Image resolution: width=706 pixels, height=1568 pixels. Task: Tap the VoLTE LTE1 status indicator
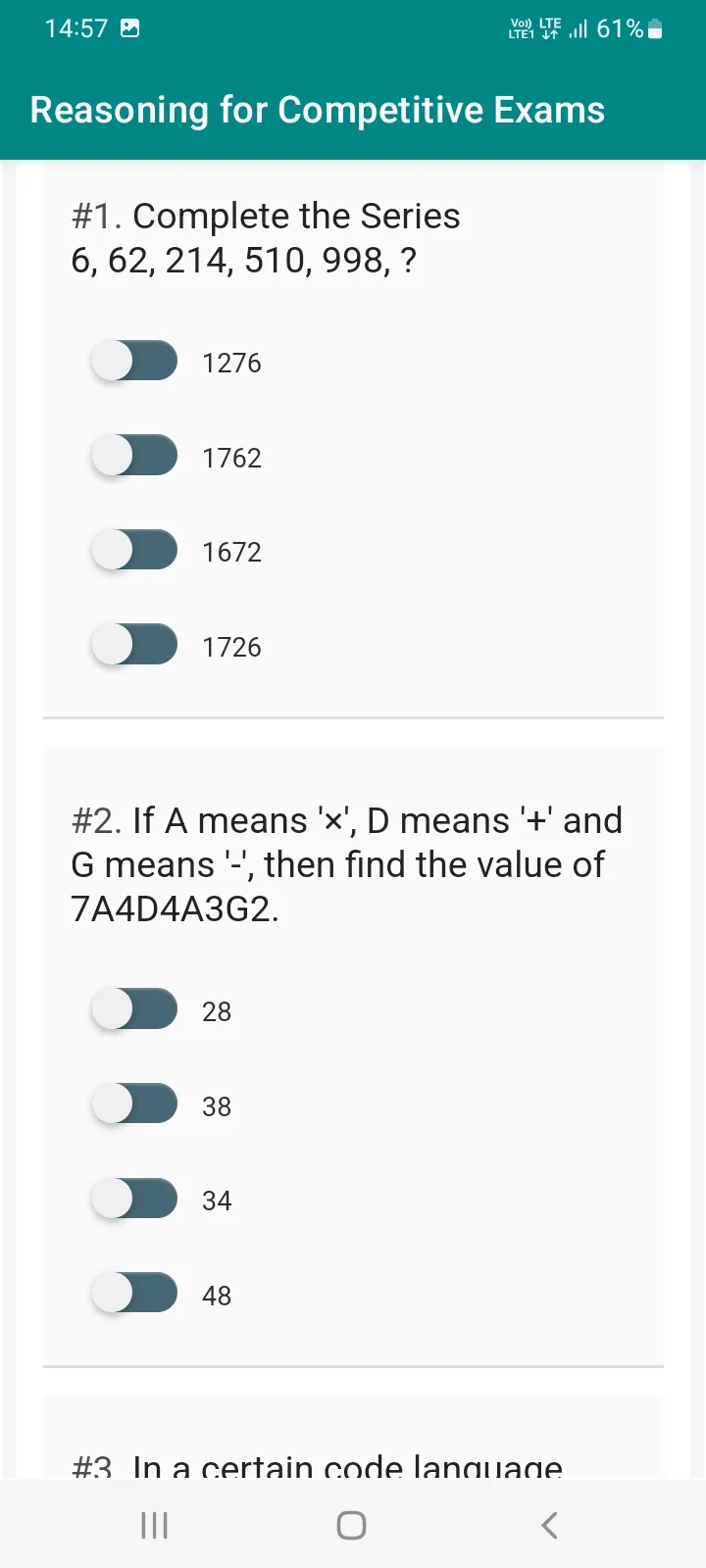pos(522,28)
